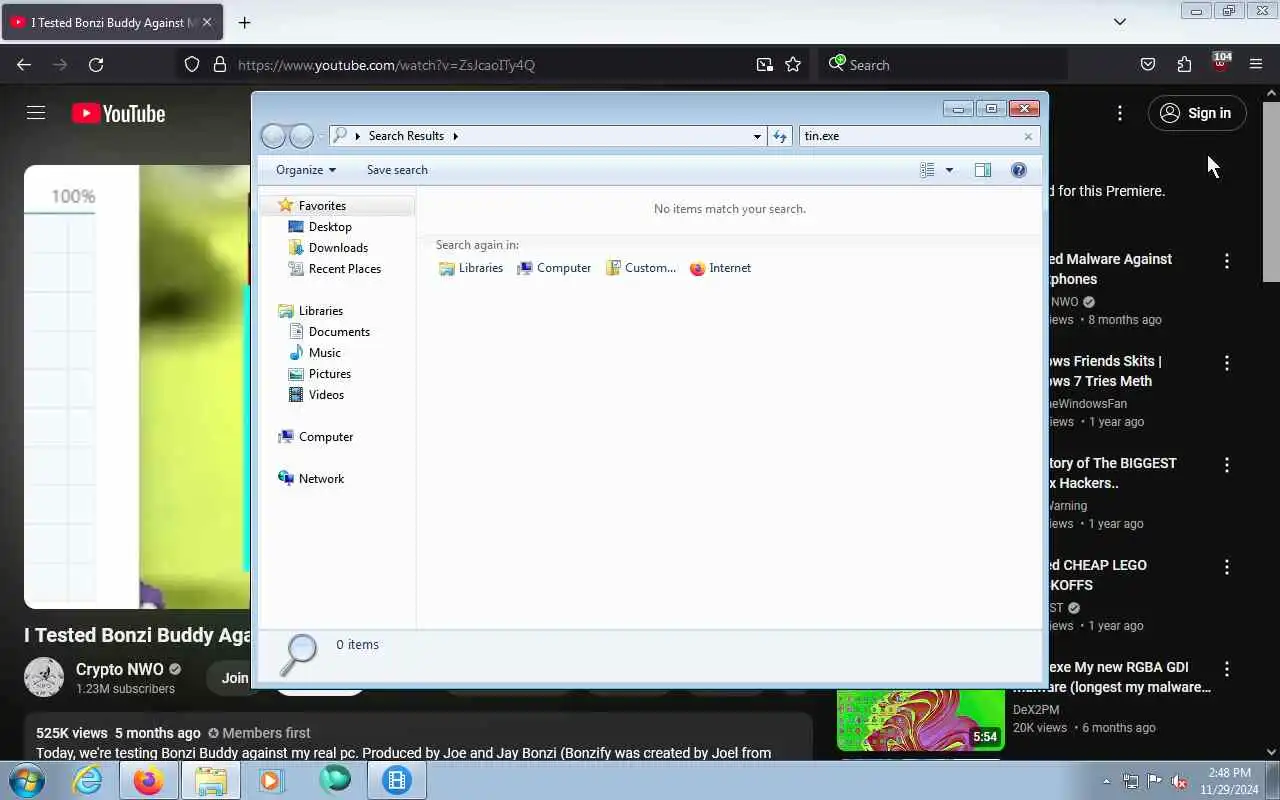This screenshot has width=1280, height=800.
Task: Open Windows Media Player from taskbar
Action: [271, 780]
